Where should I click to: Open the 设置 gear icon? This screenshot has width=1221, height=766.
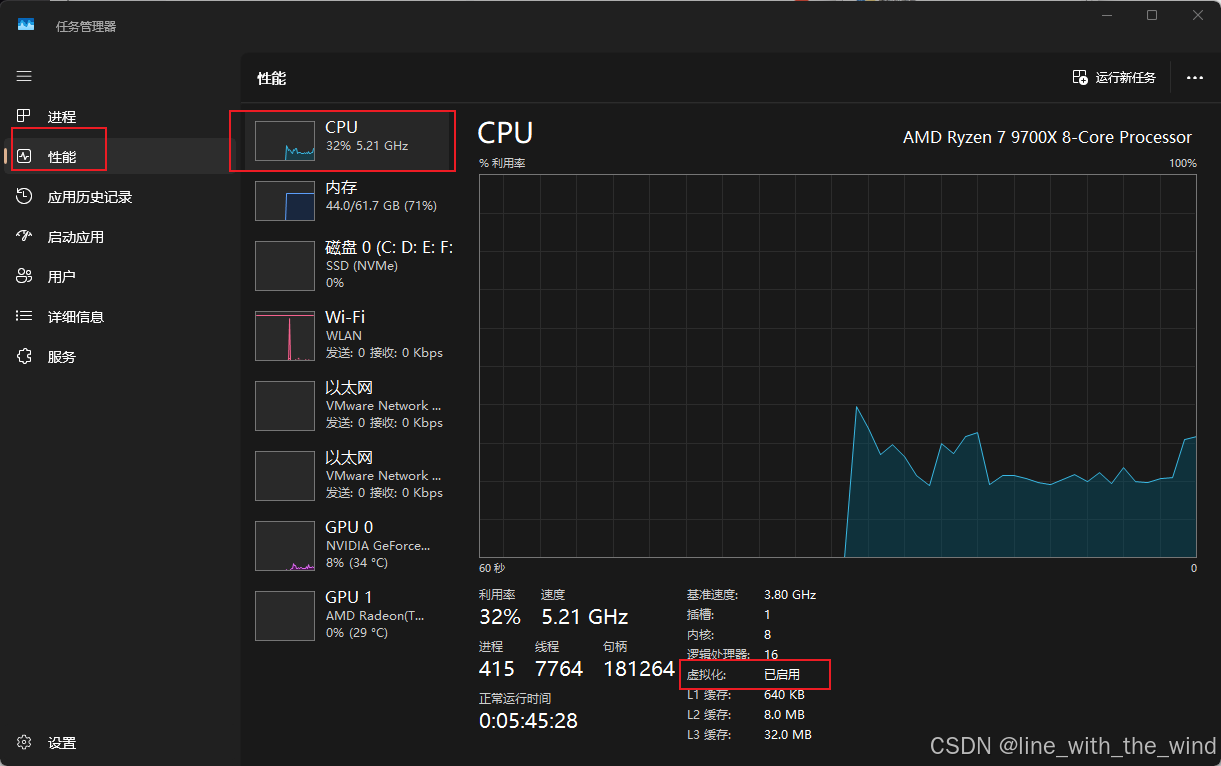(x=24, y=742)
